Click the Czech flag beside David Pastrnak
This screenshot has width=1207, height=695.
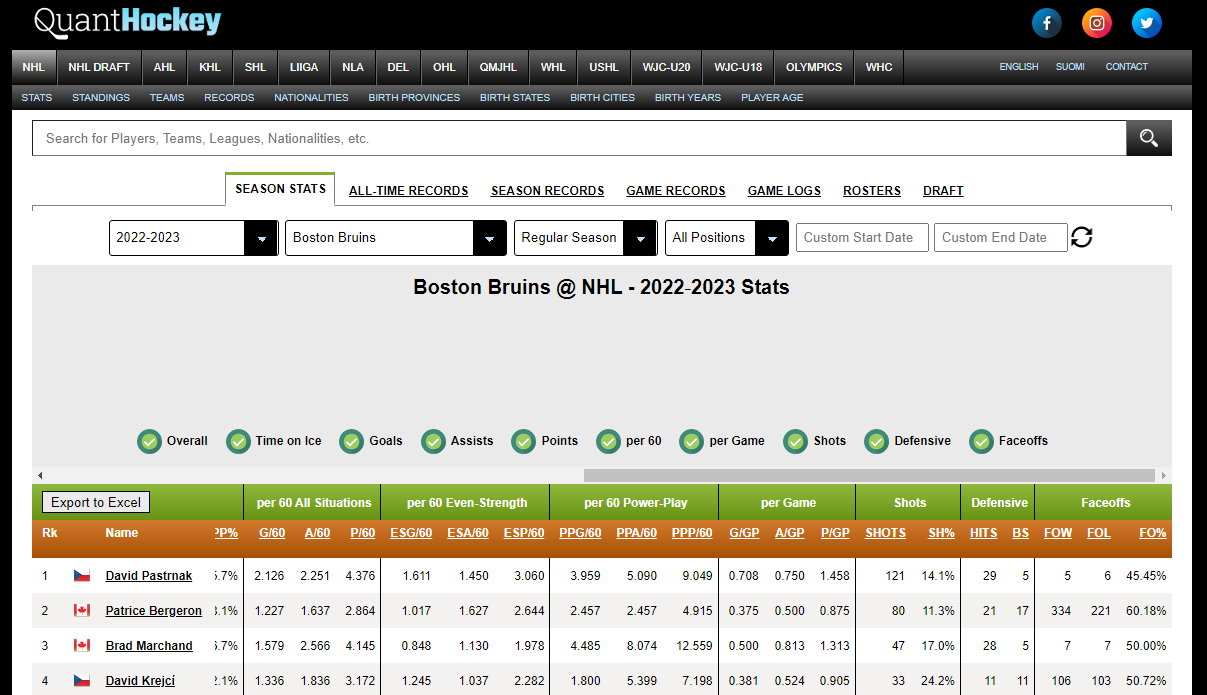tap(82, 576)
